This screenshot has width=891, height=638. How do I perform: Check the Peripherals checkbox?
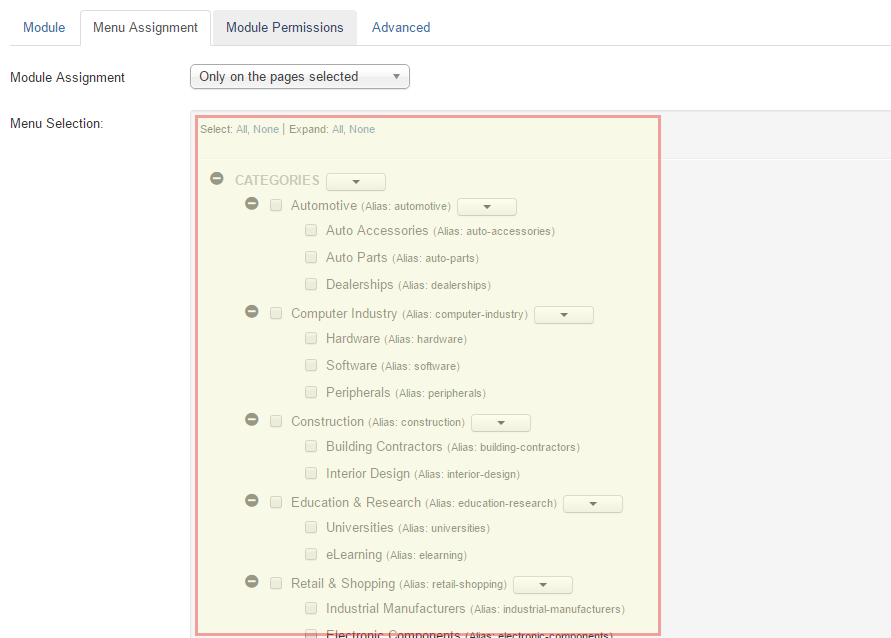[x=311, y=392]
